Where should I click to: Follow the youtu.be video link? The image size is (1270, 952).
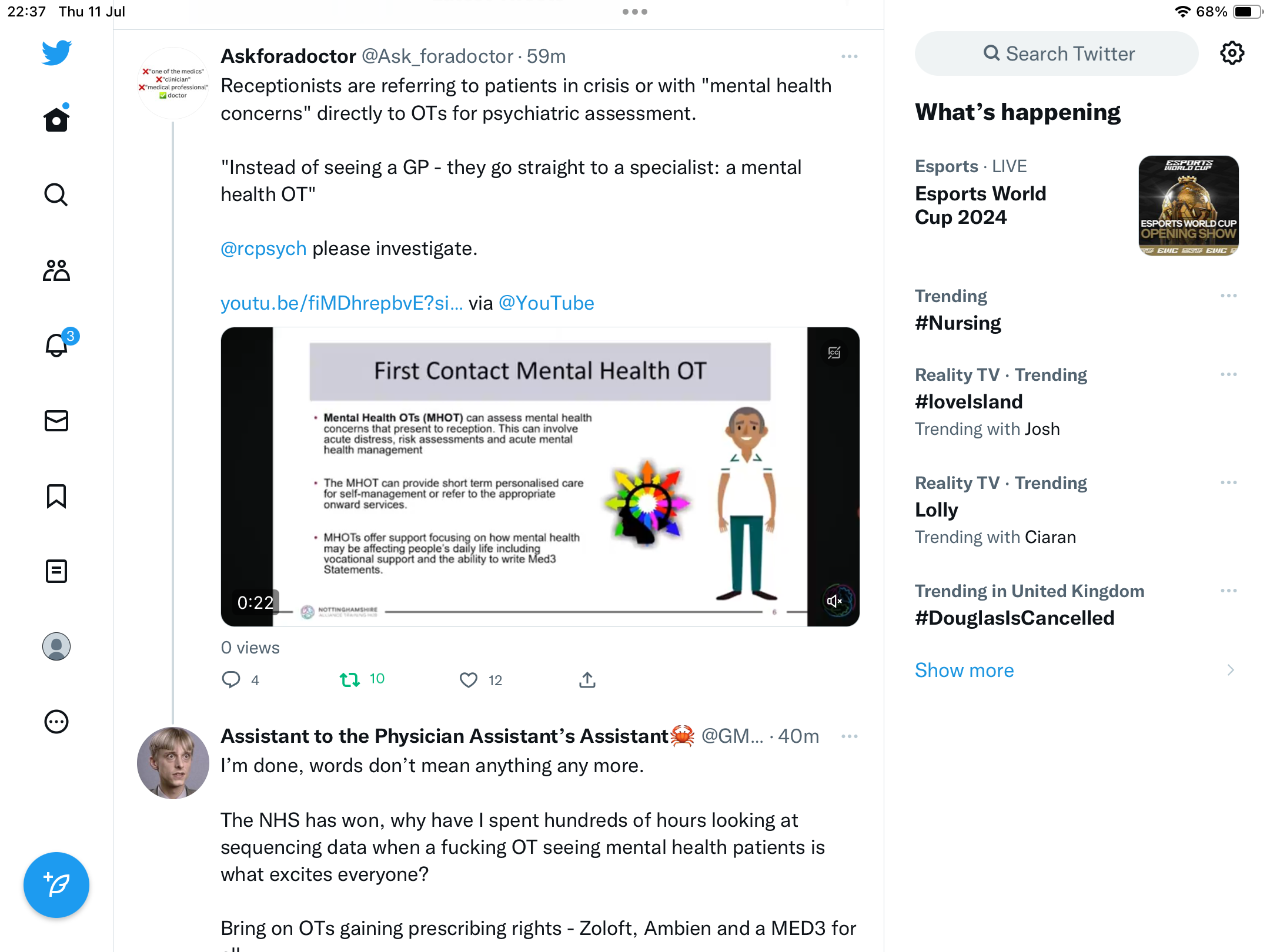click(x=342, y=303)
